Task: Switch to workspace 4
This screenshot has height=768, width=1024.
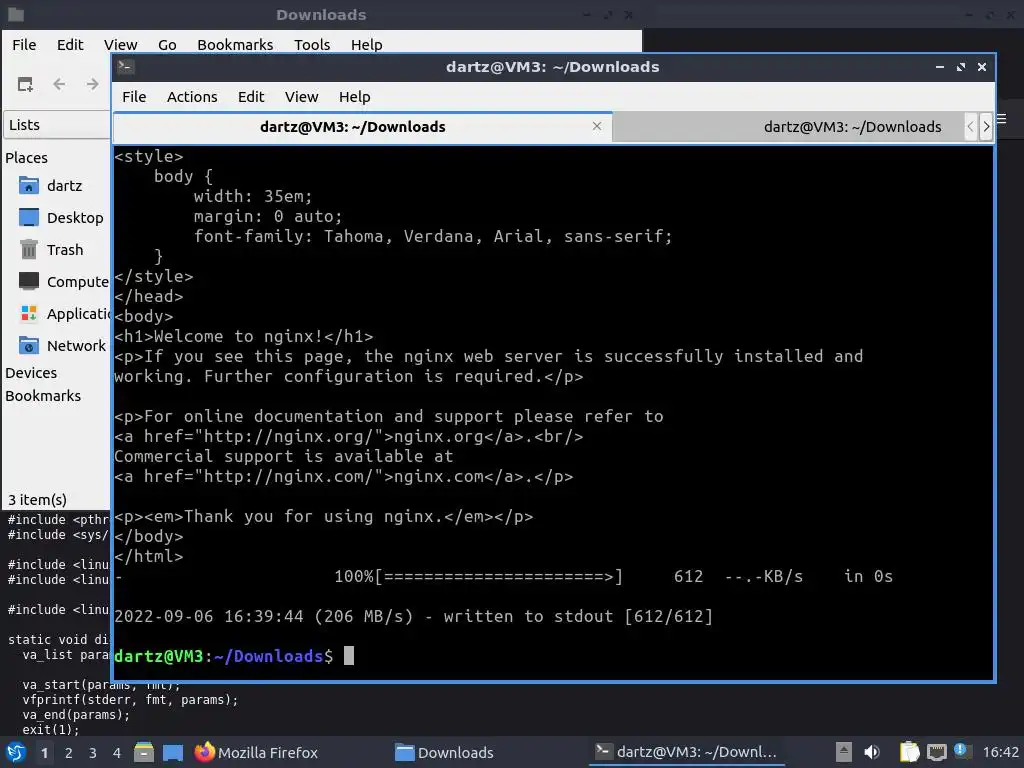Action: point(117,753)
